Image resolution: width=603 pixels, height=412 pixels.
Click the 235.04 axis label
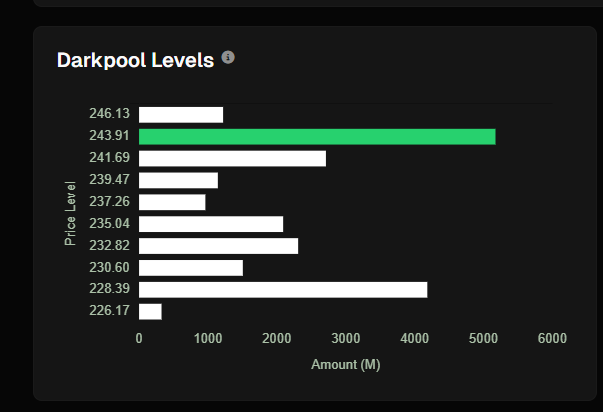[110, 223]
